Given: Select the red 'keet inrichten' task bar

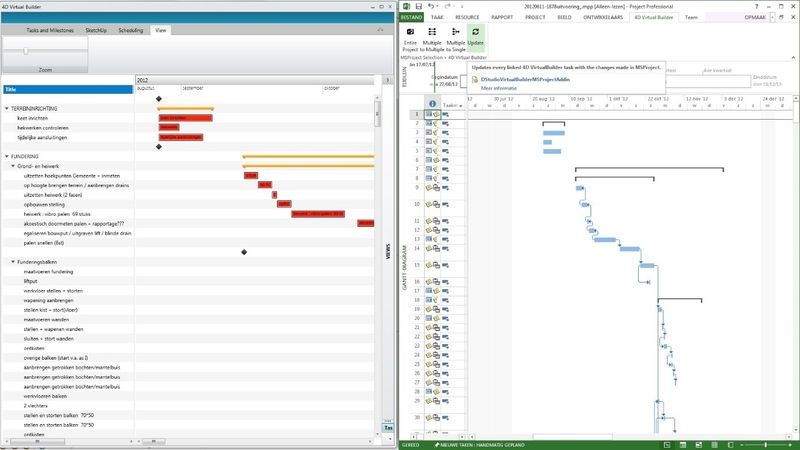Looking at the screenshot, I should 172,117.
